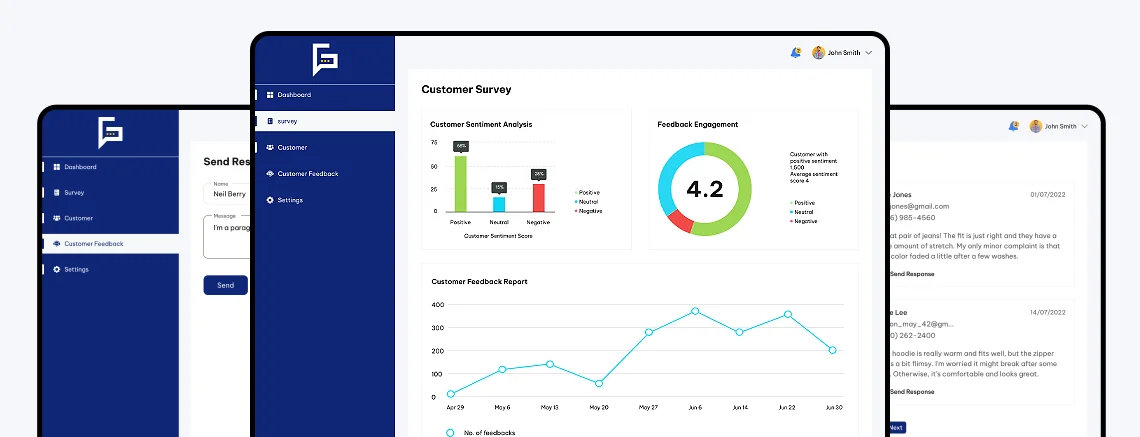Viewport: 1140px width, 437px height.
Task: Click John Smith avatar in right window
Action: coord(1036,126)
